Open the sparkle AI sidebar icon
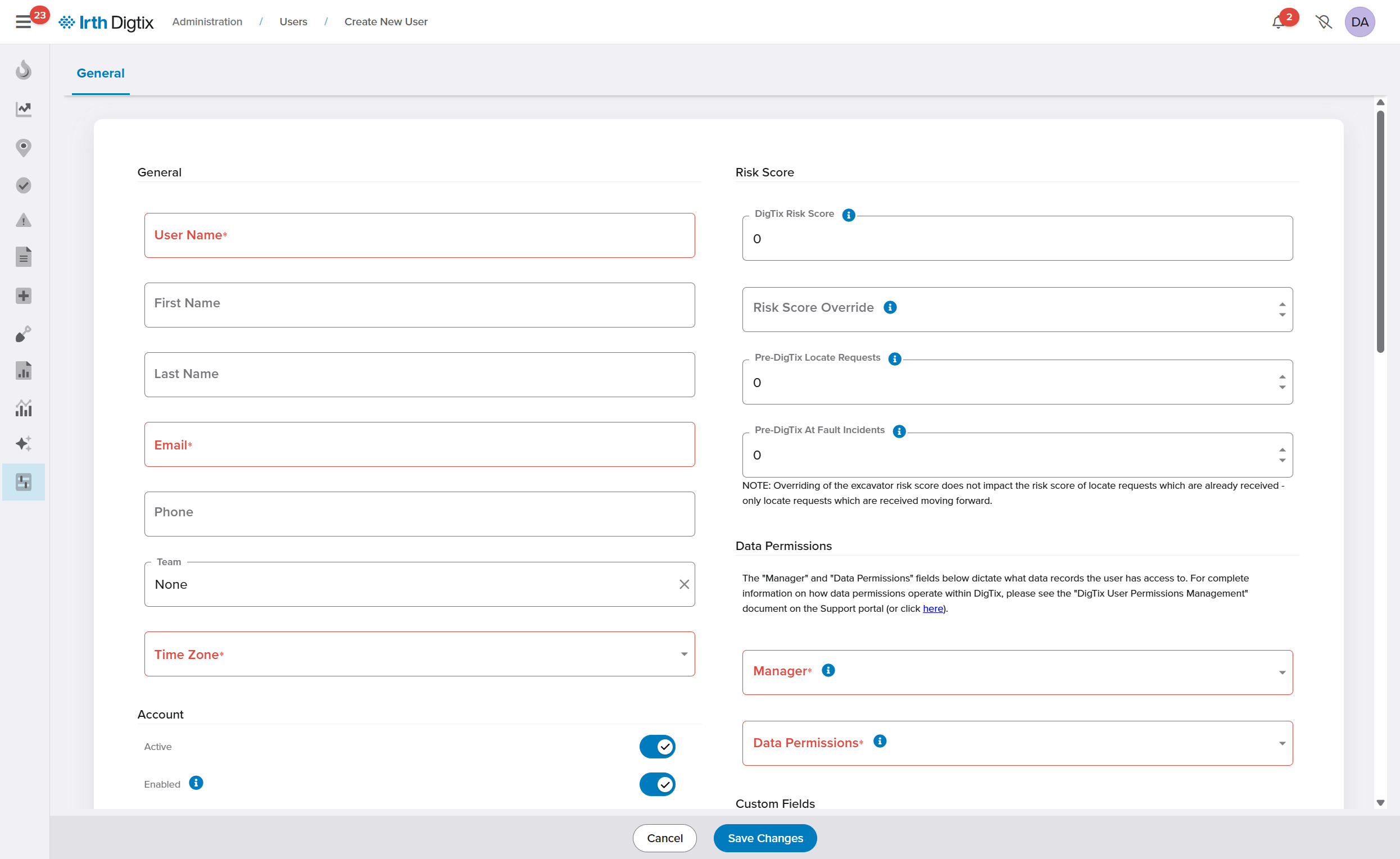Viewport: 1400px width, 859px height. pyautogui.click(x=23, y=444)
